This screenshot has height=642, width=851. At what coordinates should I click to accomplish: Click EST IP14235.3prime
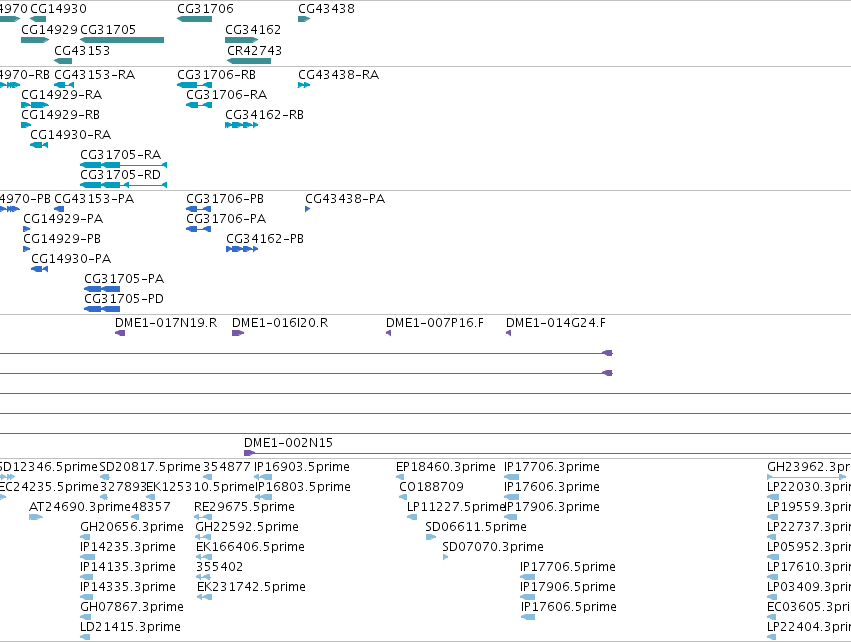tap(128, 547)
